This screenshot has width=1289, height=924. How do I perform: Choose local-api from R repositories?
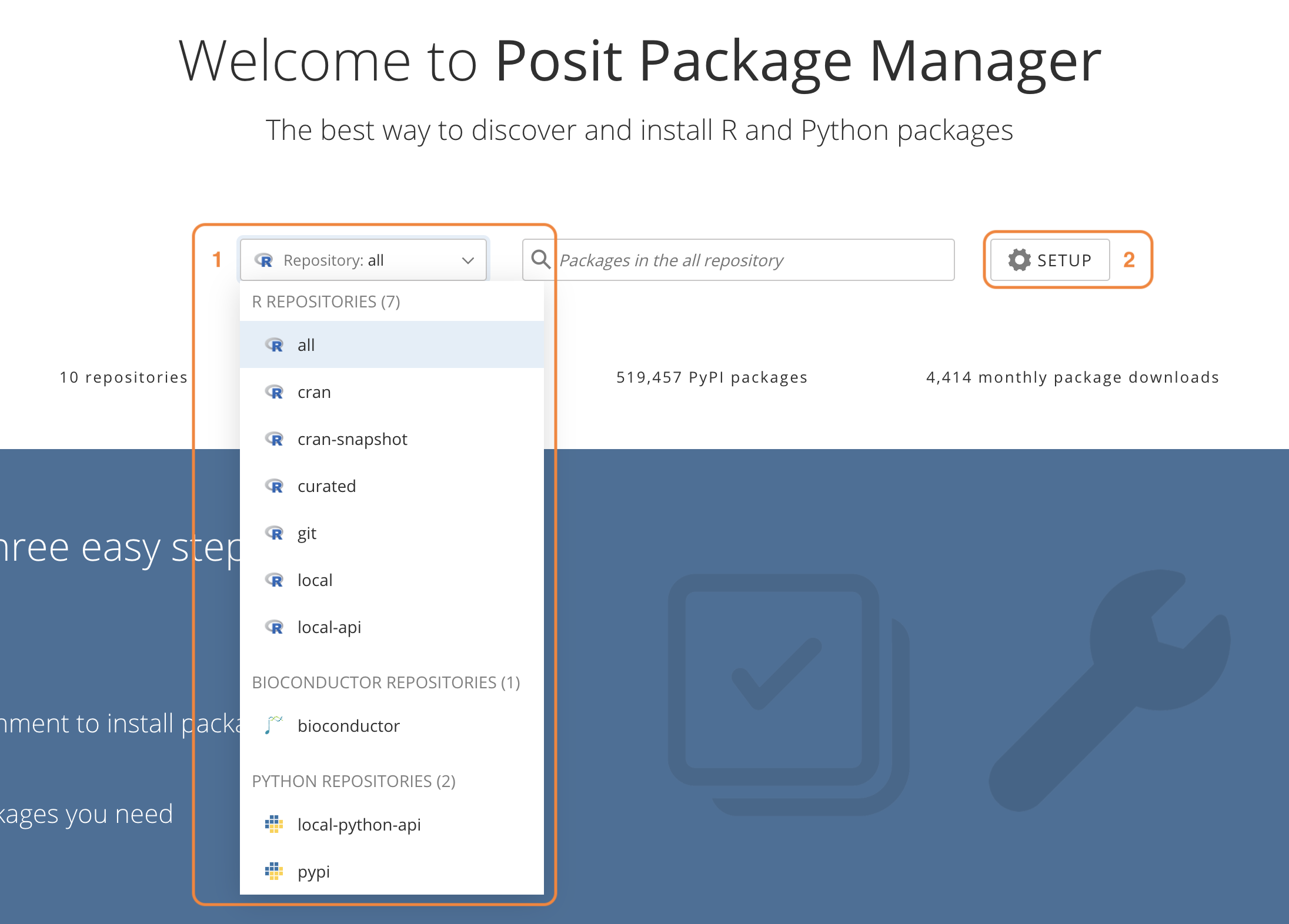[x=329, y=627]
